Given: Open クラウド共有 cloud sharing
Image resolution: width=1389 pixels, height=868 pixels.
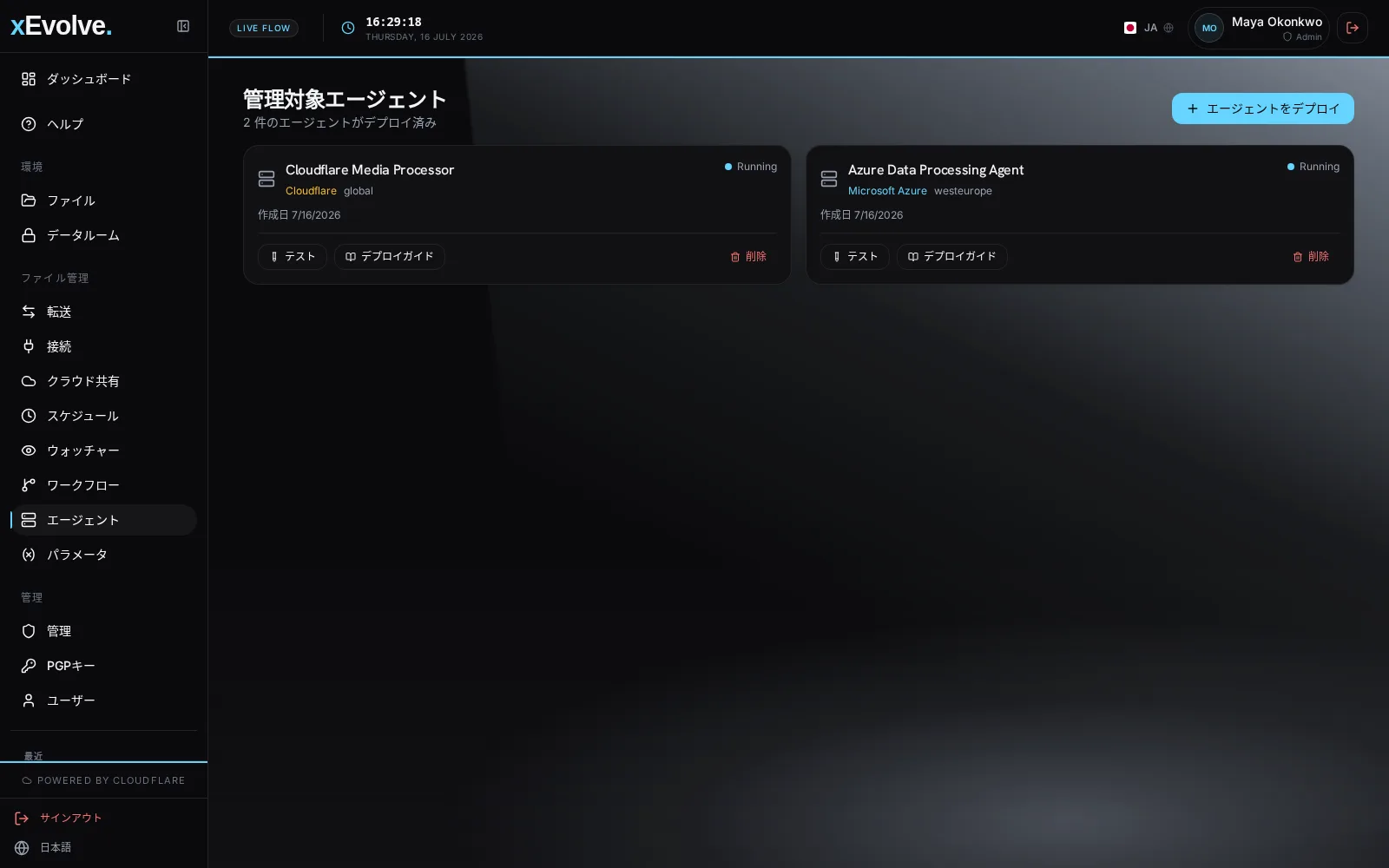Looking at the screenshot, I should tap(103, 381).
